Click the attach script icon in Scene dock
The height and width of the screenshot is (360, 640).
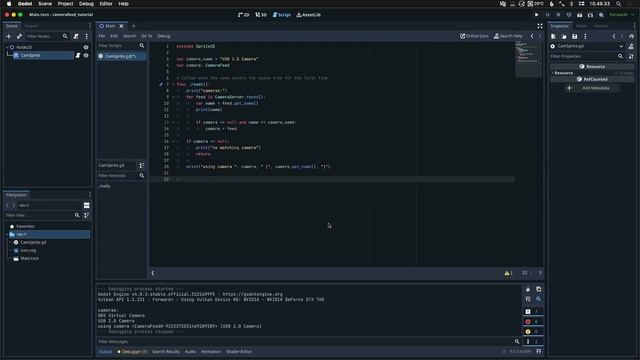pos(76,36)
